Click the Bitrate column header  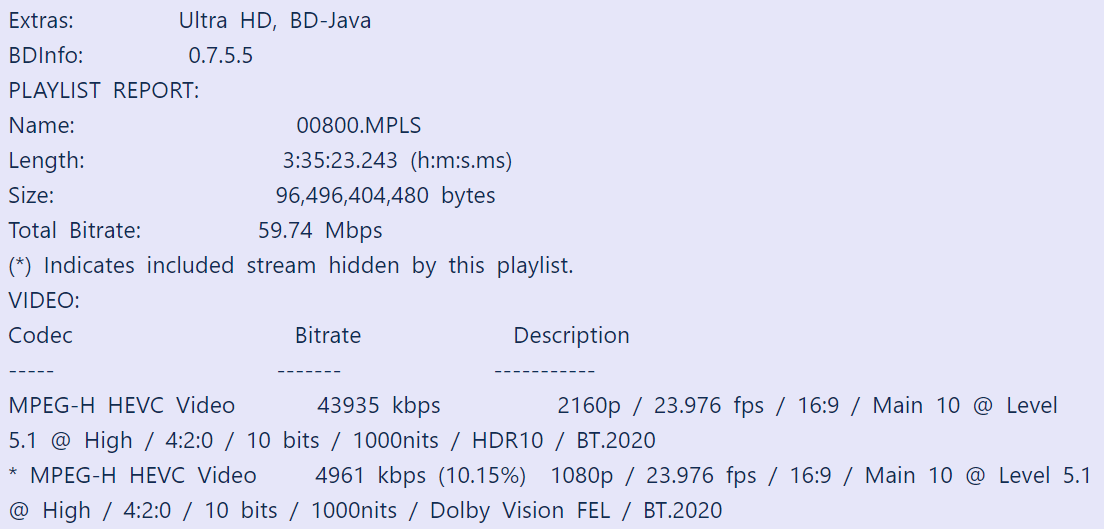click(327, 335)
